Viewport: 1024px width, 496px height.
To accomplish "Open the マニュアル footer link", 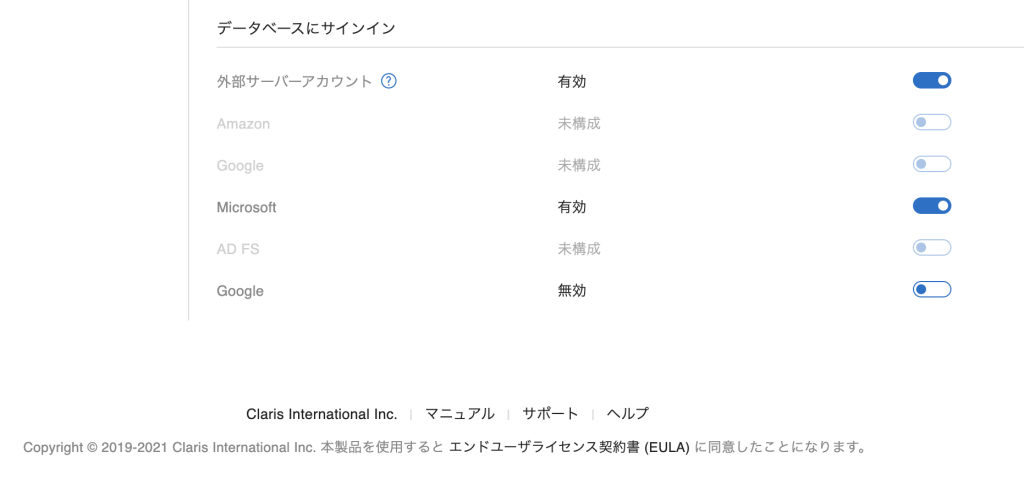I will 460,414.
